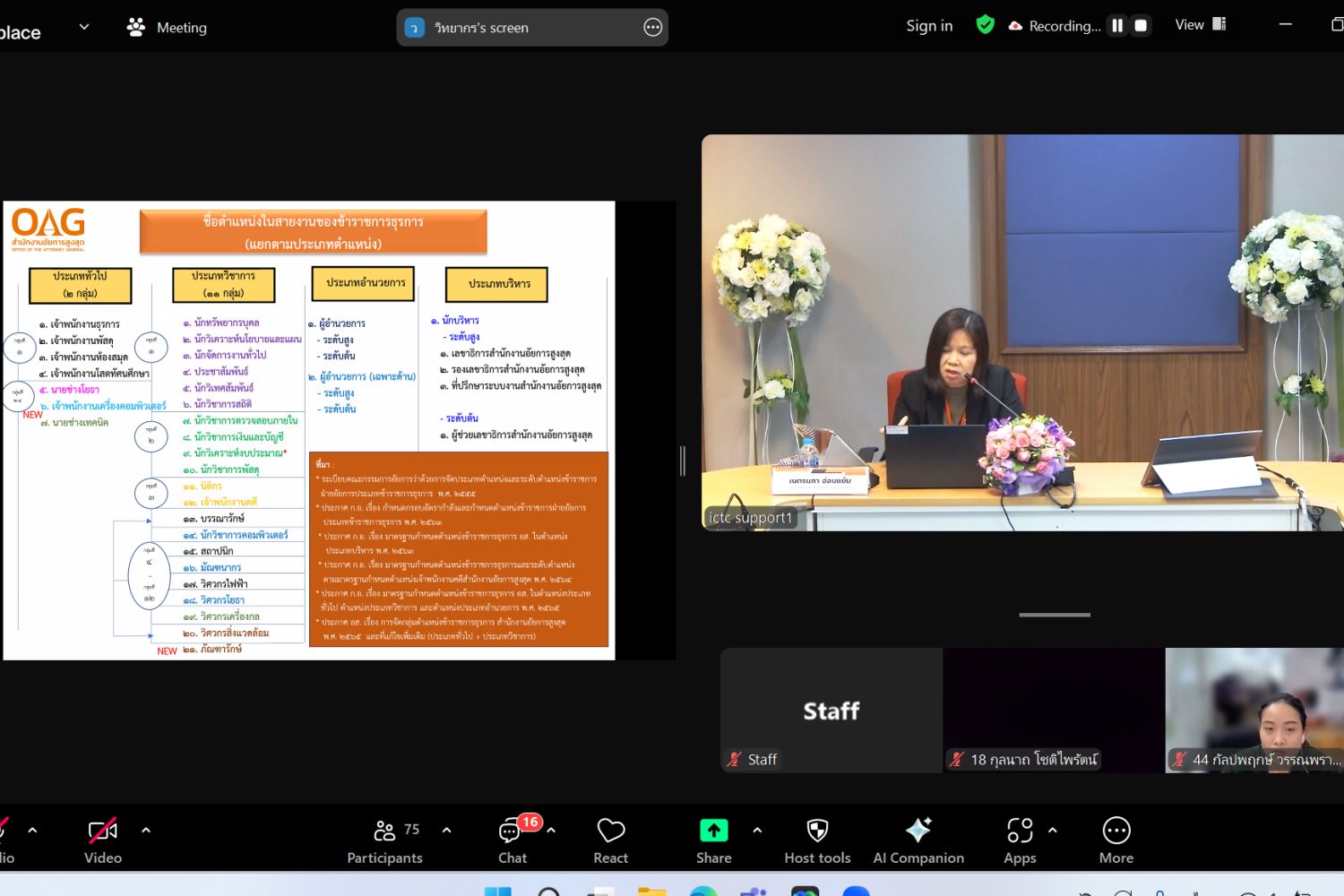Screen dimensions: 1344x896
Task: Pause the meeting recording
Action: click(1117, 26)
